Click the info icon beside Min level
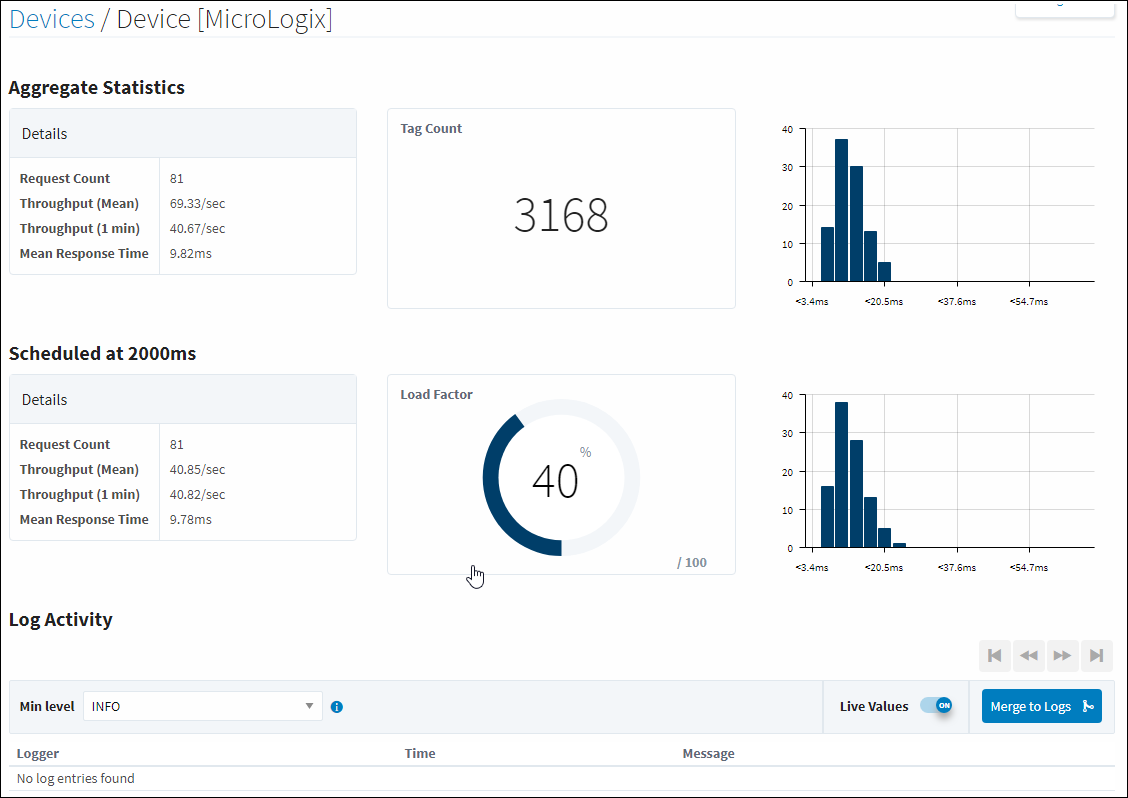The height and width of the screenshot is (798, 1128). (x=337, y=707)
